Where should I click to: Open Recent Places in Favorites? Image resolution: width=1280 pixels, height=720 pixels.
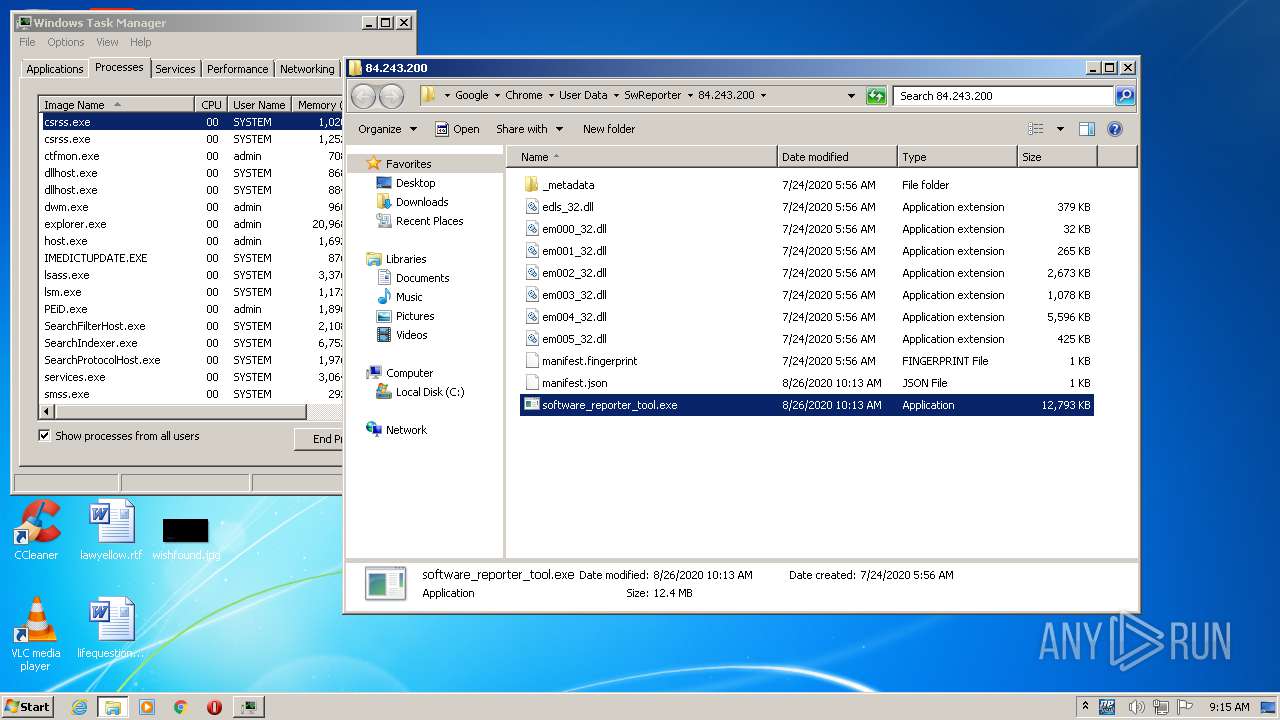(420, 221)
